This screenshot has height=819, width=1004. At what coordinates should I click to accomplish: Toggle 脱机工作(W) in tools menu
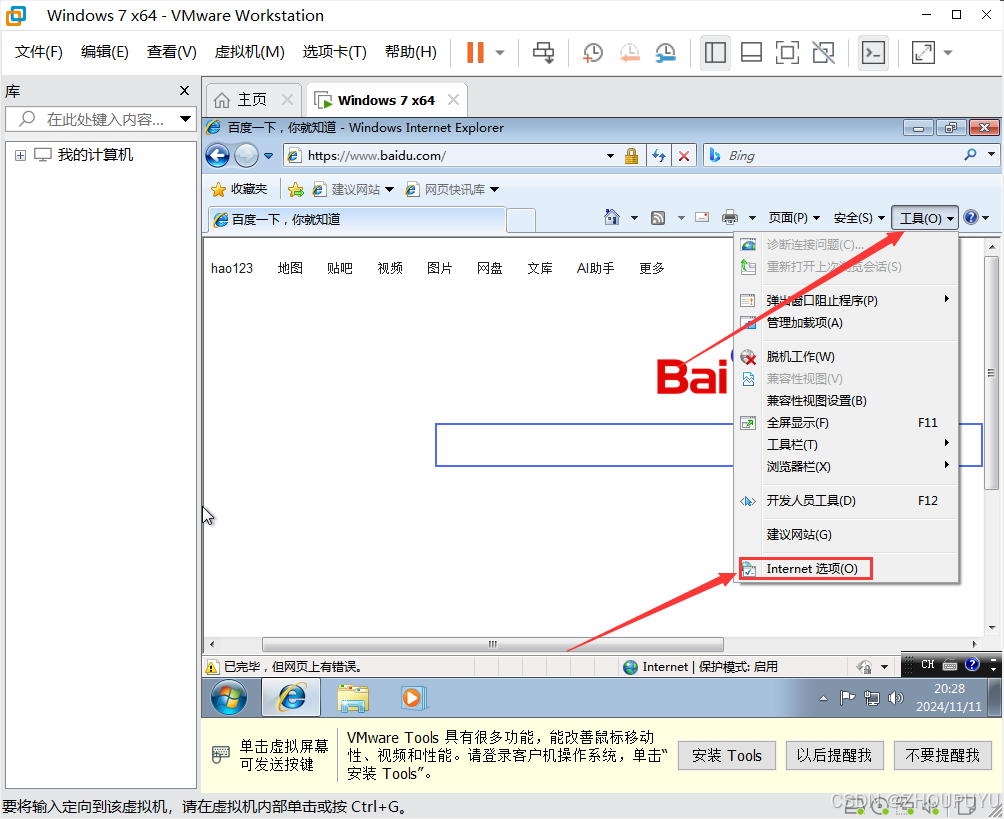point(845,357)
